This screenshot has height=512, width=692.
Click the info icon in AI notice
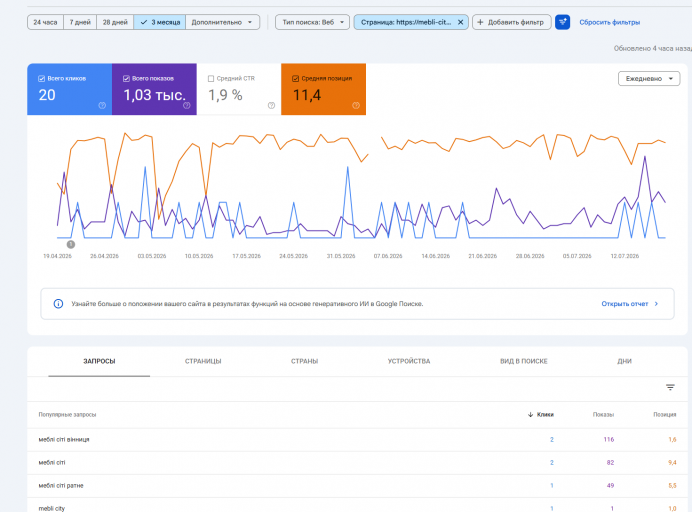point(58,304)
